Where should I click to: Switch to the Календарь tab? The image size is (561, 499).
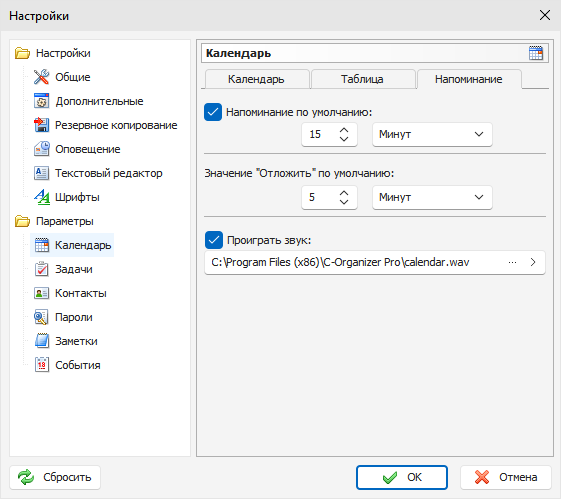256,79
